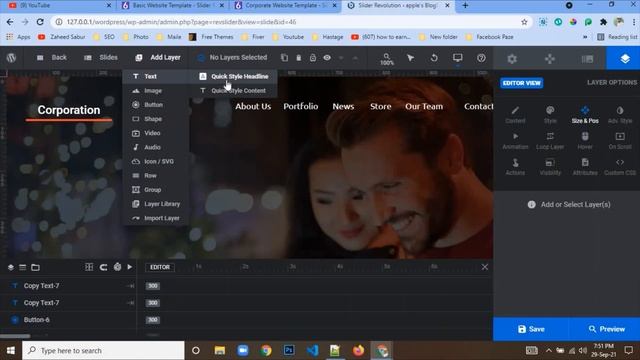The image size is (640, 360).
Task: Open the Custom CSS panel
Action: coord(620,167)
